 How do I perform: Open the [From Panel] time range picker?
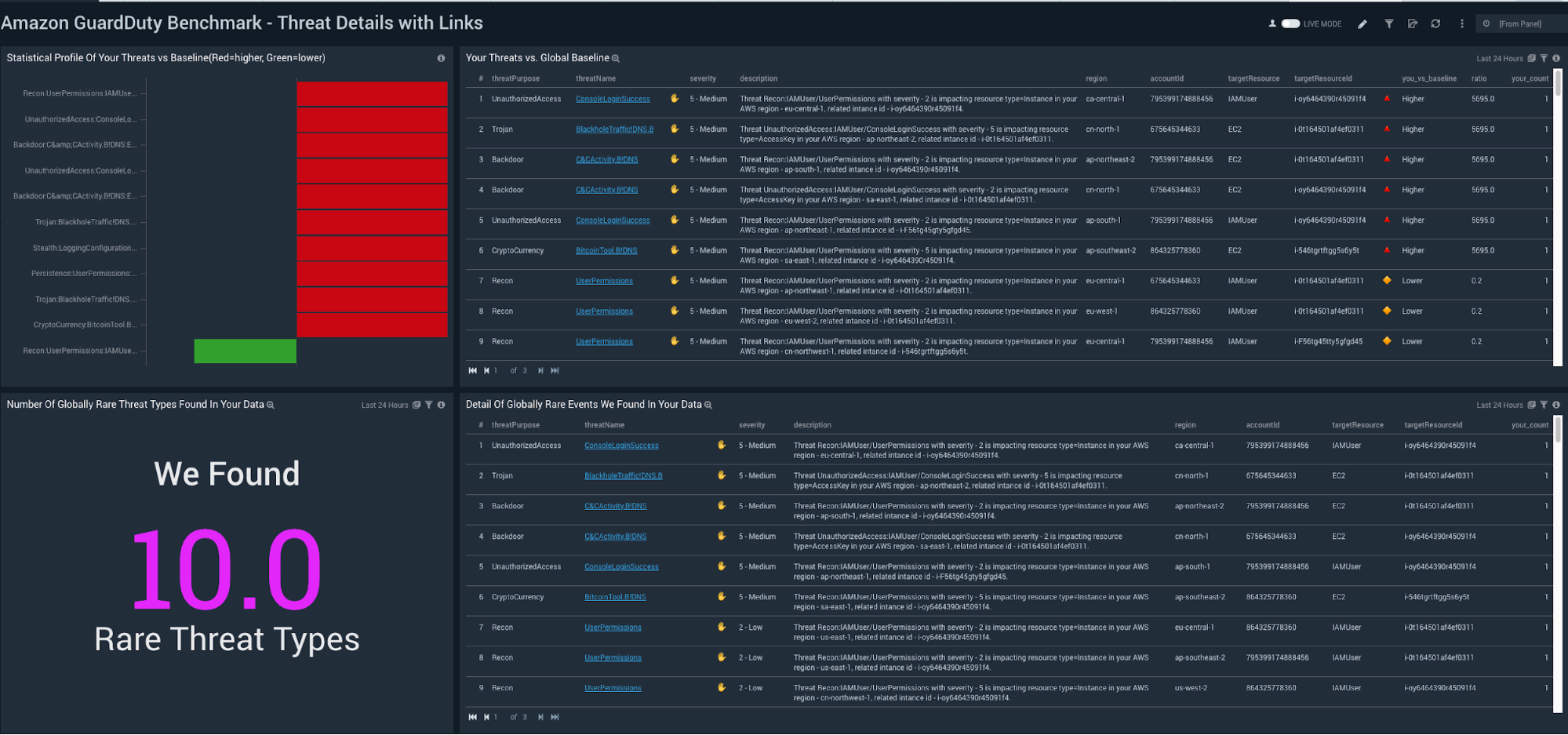point(1519,24)
